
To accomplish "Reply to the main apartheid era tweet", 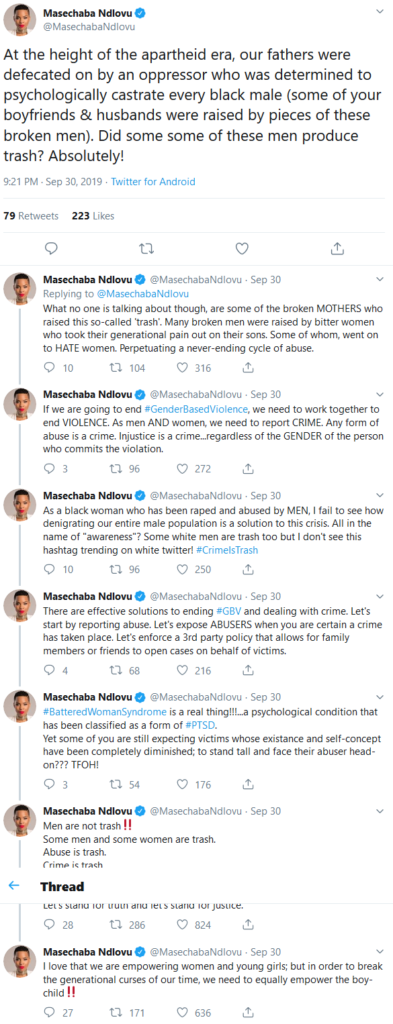I will (x=50, y=248).
